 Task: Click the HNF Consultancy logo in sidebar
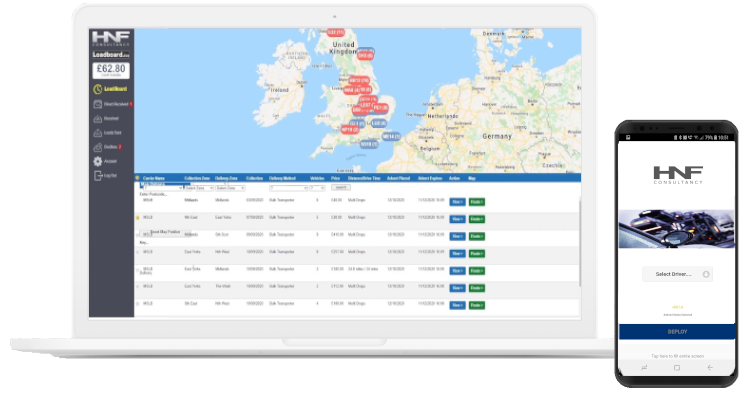[x=111, y=38]
